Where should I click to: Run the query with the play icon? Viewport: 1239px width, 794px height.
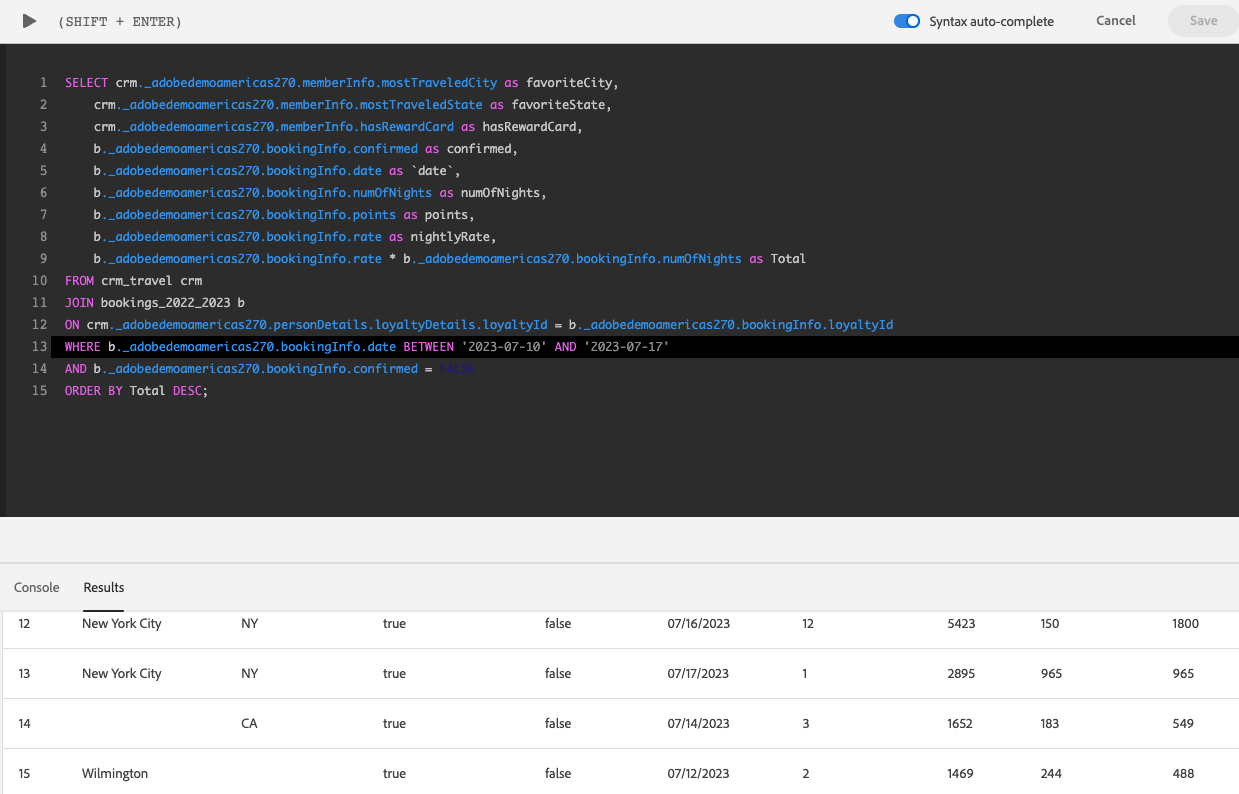[30, 21]
